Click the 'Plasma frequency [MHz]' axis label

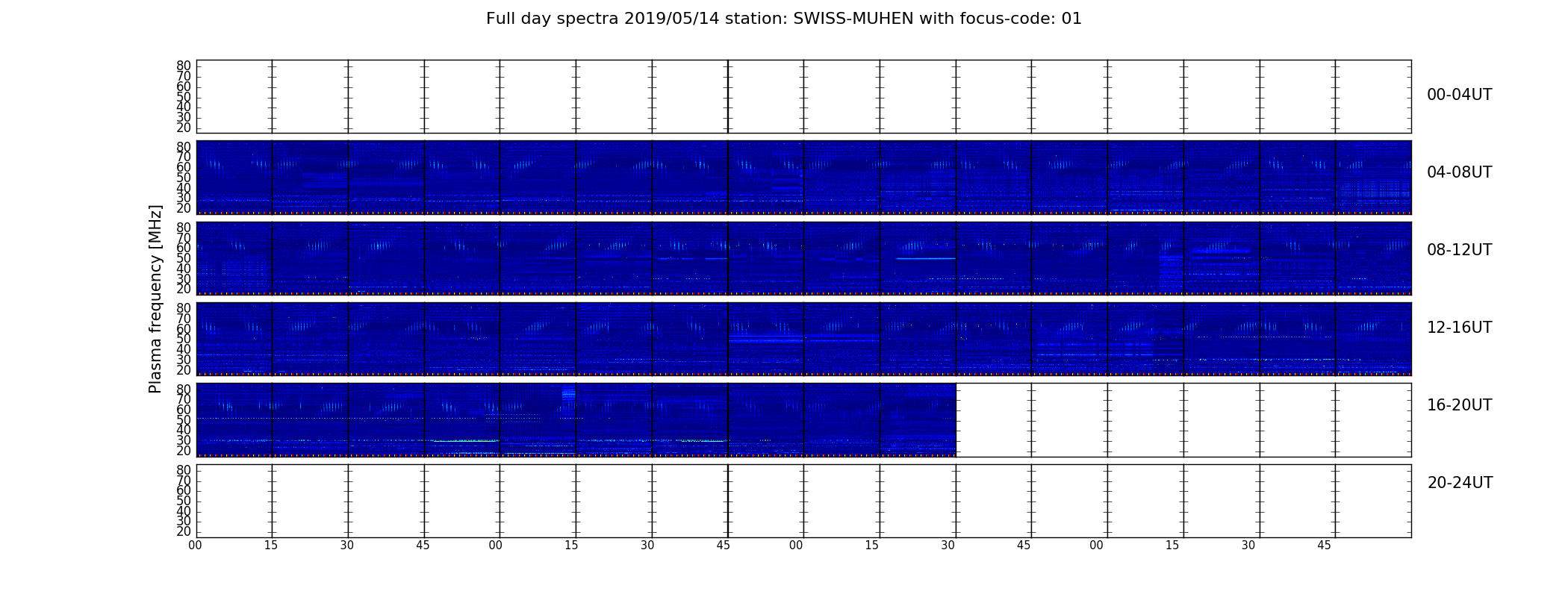tap(155, 298)
